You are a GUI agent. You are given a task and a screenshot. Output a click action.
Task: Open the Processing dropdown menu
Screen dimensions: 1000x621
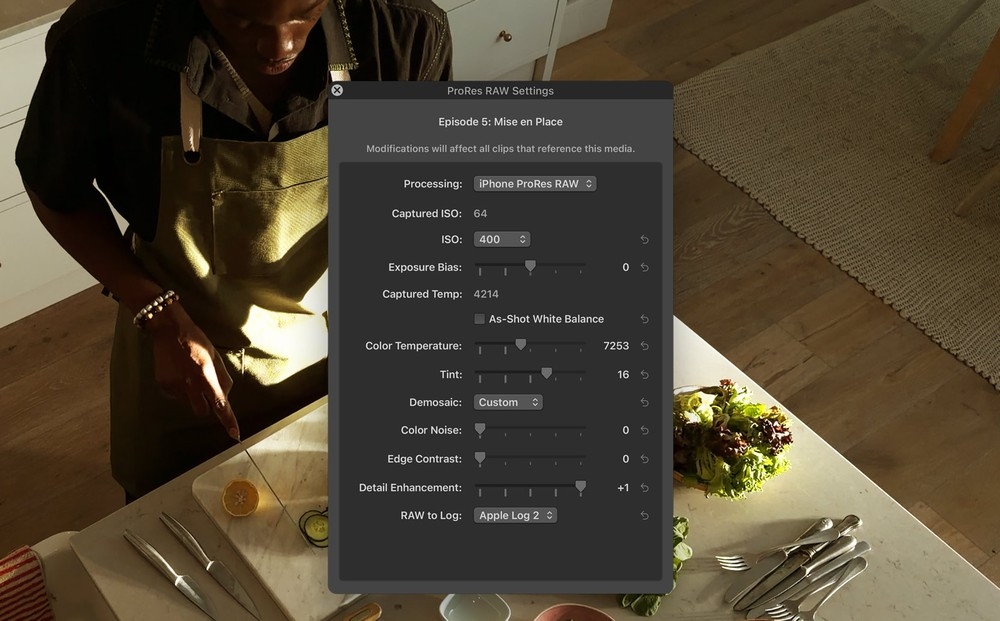point(535,184)
